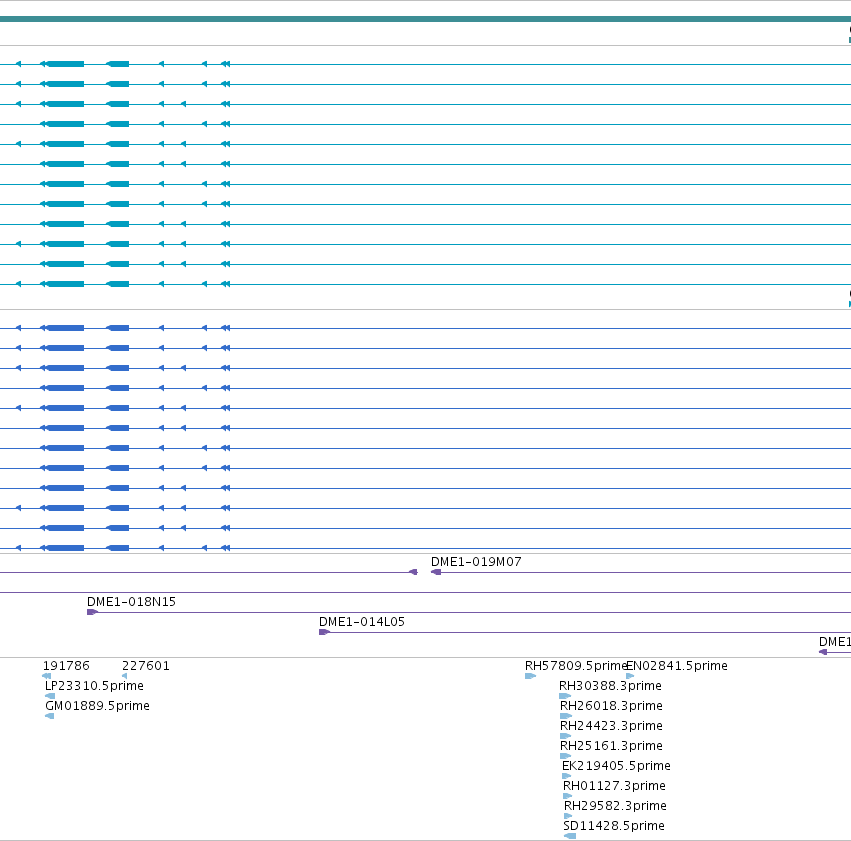Select the SD11428.5prime EST label
This screenshot has height=841, width=851.
pyautogui.click(x=614, y=826)
